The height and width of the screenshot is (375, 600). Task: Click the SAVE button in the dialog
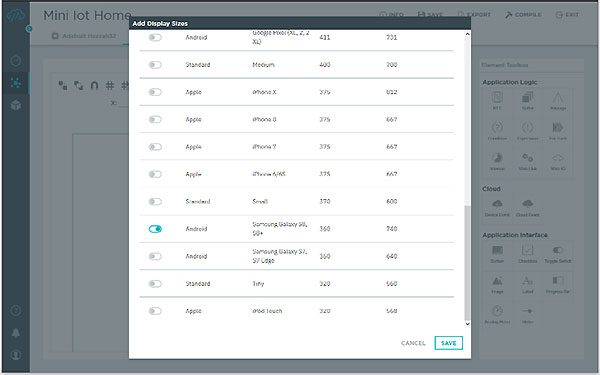click(x=448, y=343)
